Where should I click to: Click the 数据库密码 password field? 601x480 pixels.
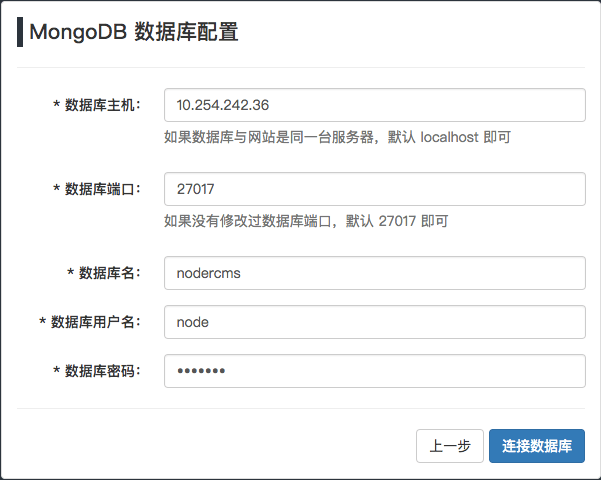374,371
